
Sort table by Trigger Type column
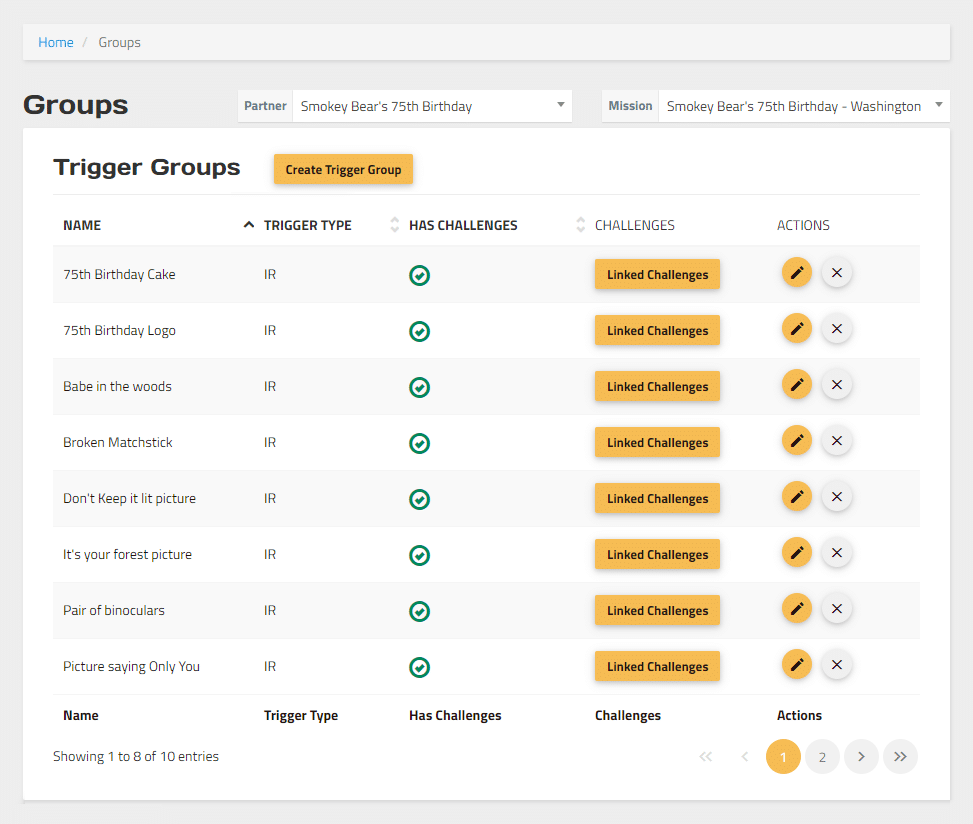point(308,225)
